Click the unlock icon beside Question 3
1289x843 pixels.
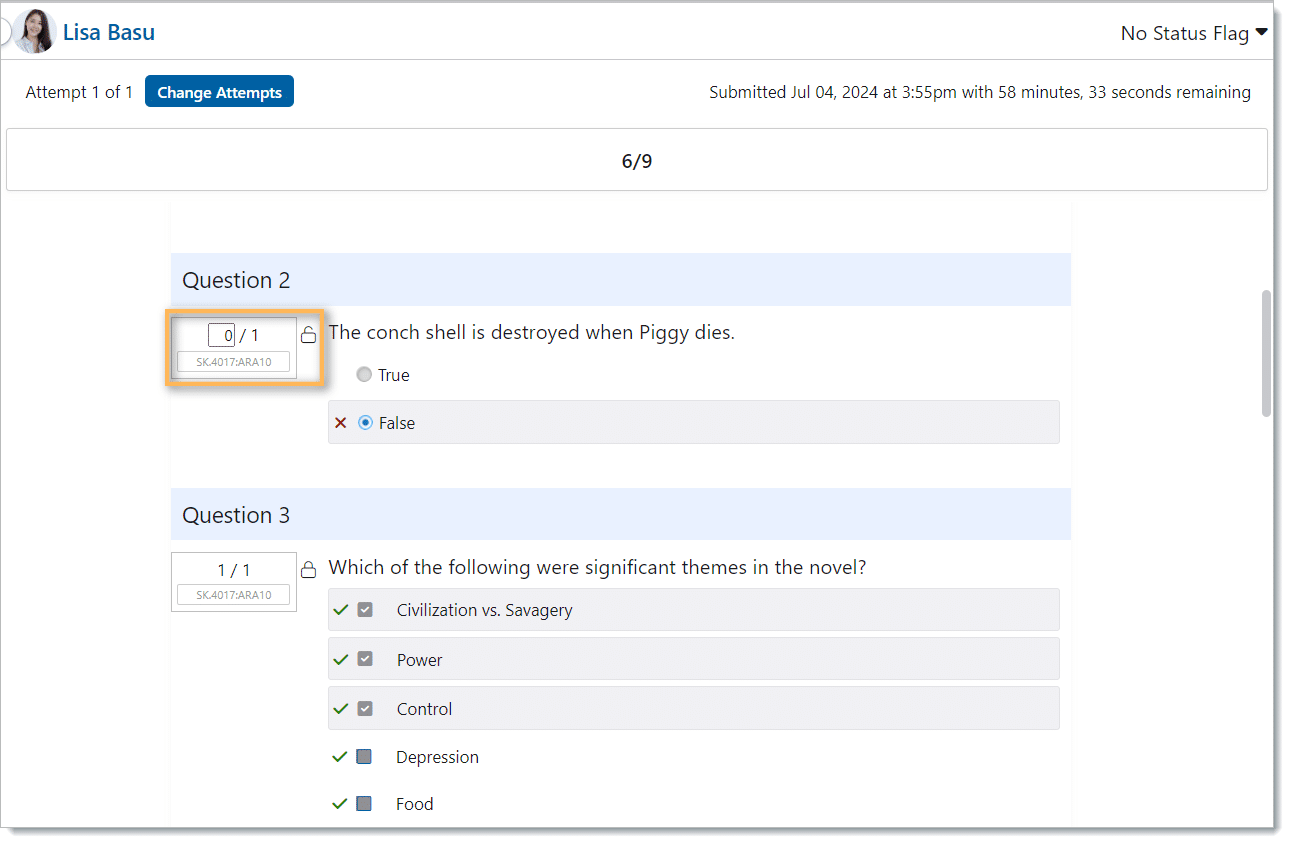point(309,570)
